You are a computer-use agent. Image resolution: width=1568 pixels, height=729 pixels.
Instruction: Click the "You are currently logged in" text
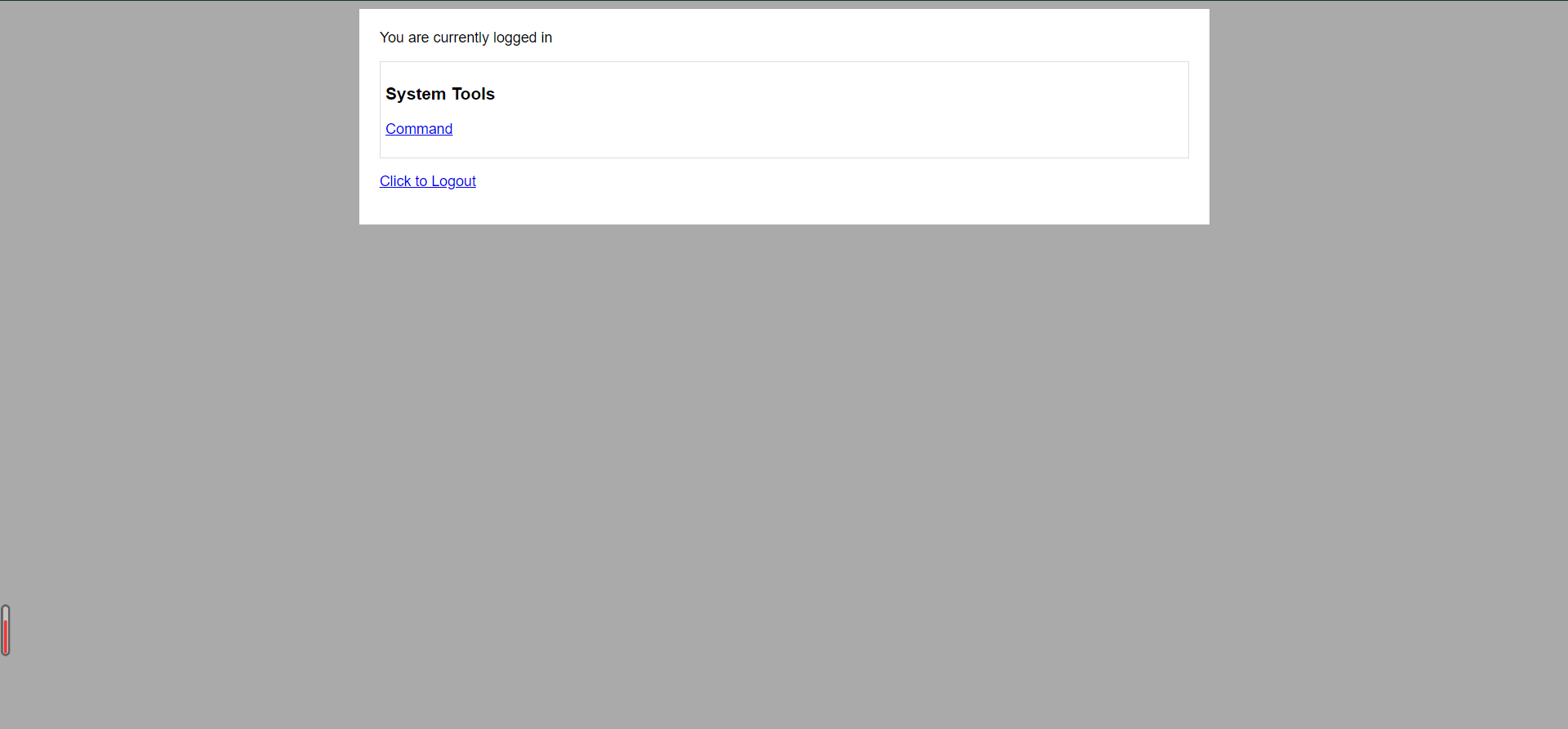click(x=465, y=38)
